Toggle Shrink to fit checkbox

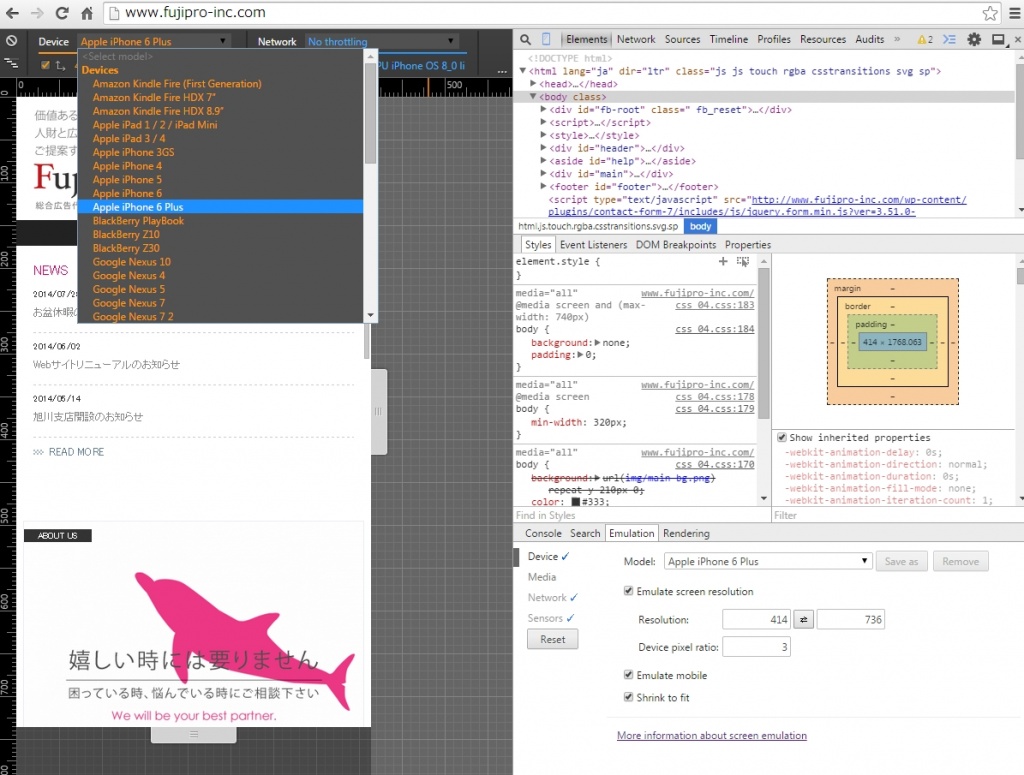(628, 697)
